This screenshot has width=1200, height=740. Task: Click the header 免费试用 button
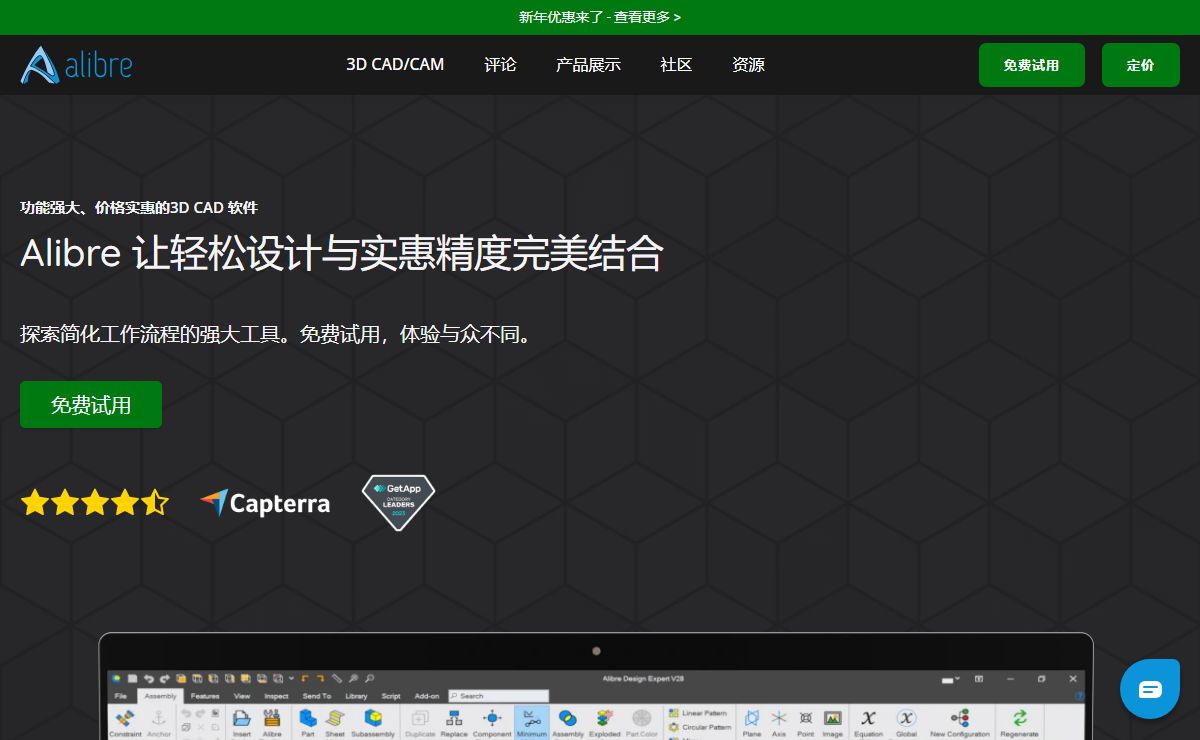[x=1032, y=65]
